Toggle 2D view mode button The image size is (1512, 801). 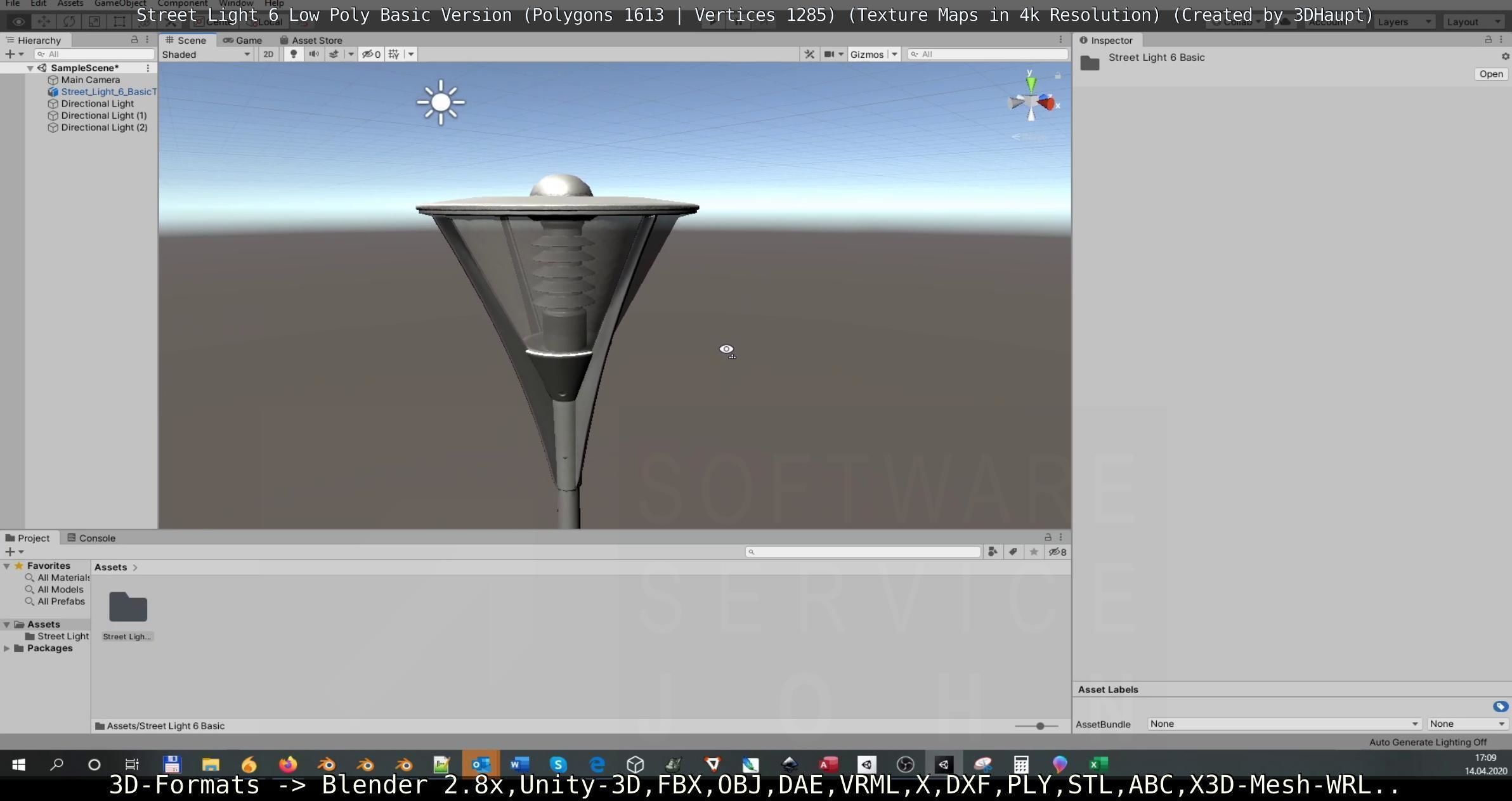point(268,55)
